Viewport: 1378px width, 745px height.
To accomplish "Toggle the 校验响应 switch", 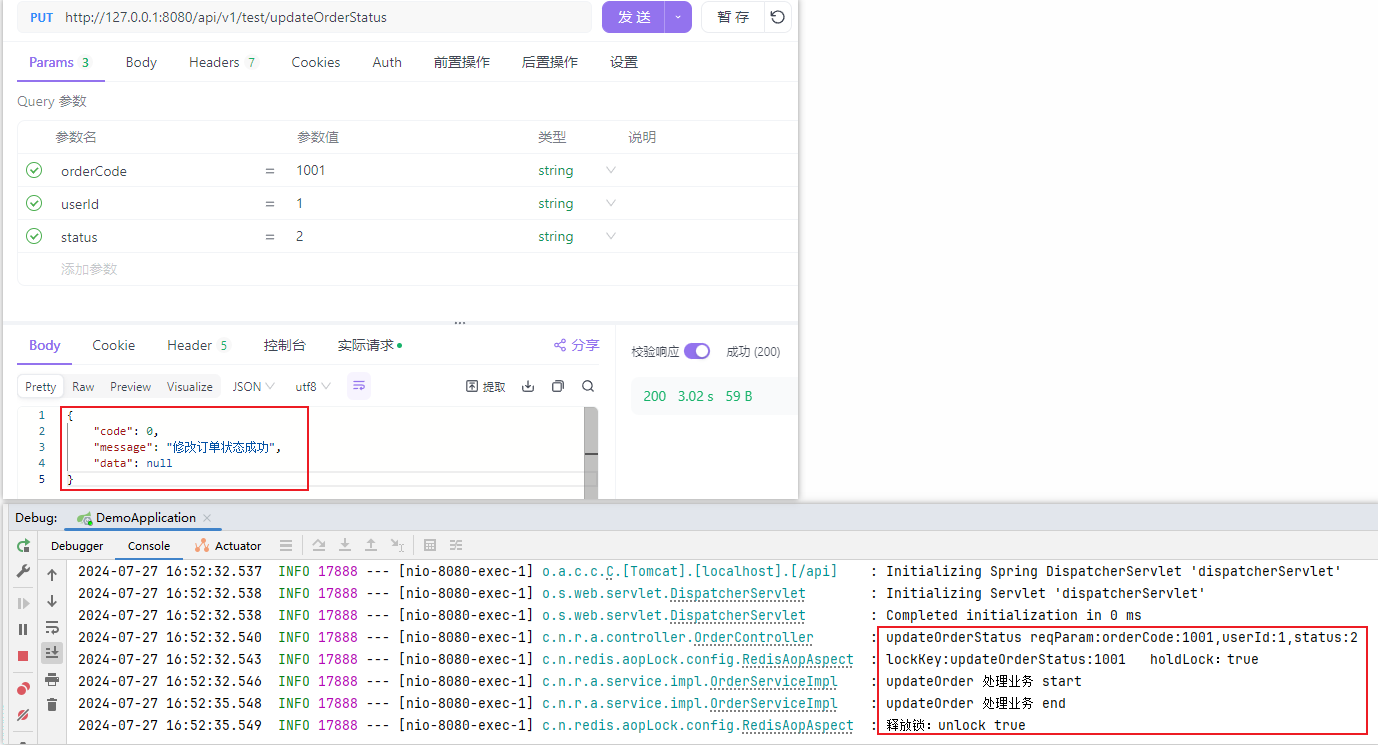I will pyautogui.click(x=697, y=351).
